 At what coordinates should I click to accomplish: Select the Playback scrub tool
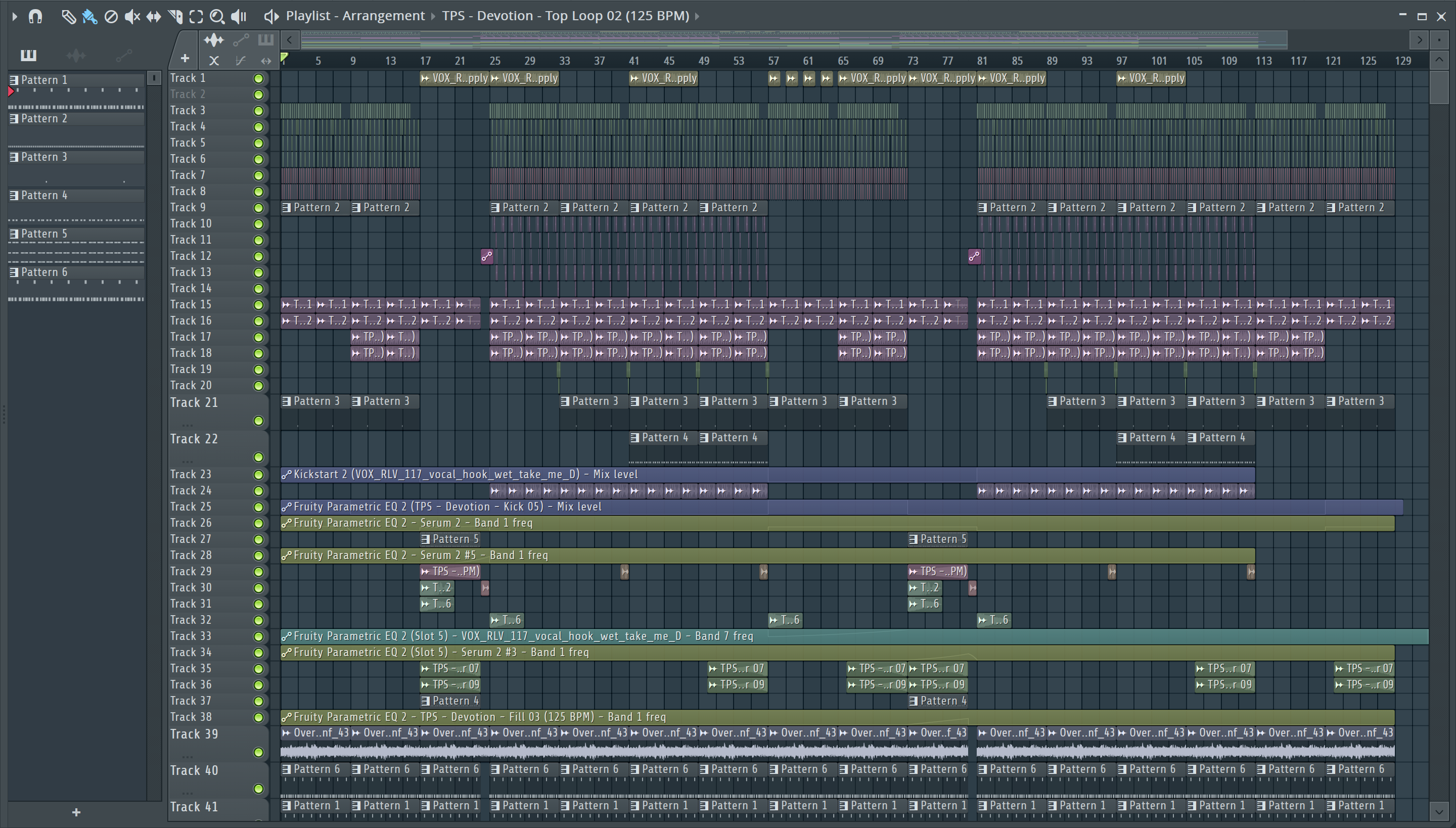click(239, 17)
